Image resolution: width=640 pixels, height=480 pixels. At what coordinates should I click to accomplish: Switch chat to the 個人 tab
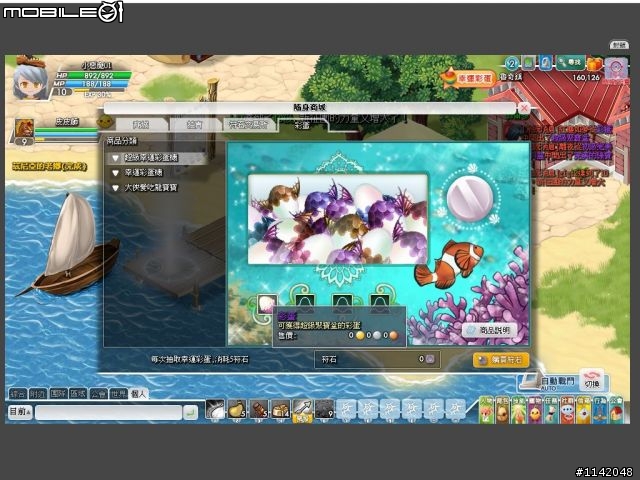click(139, 394)
